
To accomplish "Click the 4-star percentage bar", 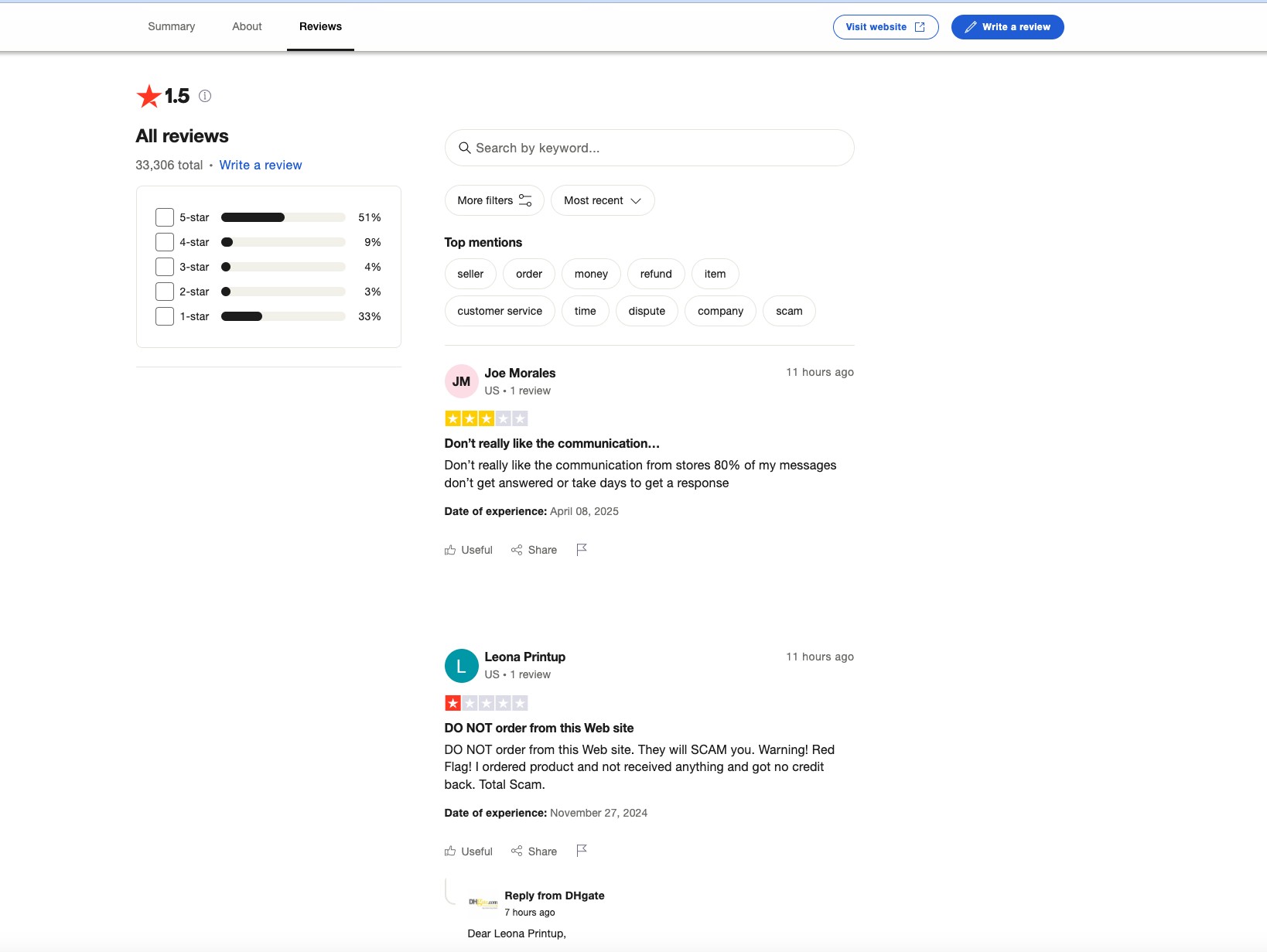I will [283, 242].
